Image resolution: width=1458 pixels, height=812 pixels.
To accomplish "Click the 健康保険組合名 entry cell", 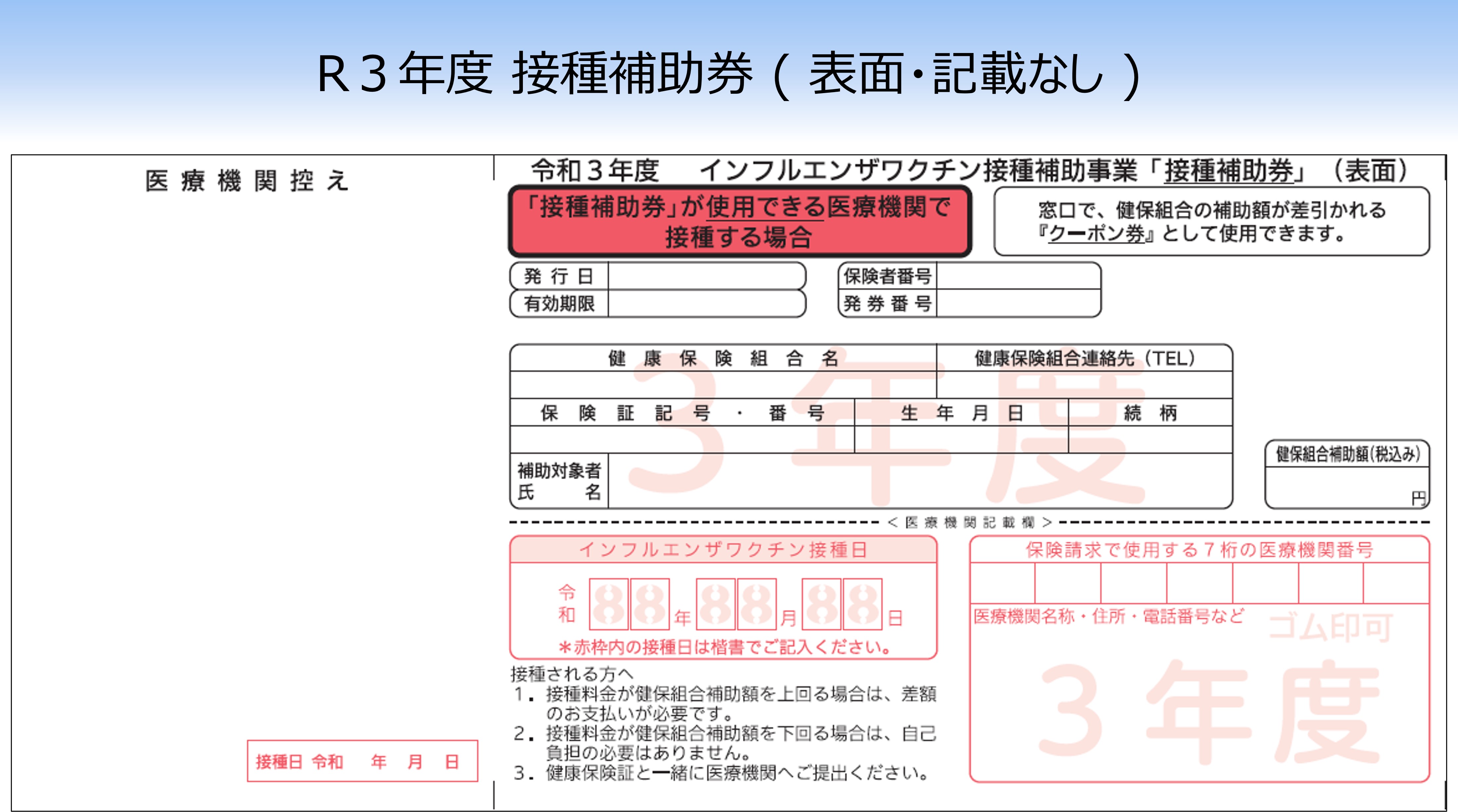I will pyautogui.click(x=723, y=385).
